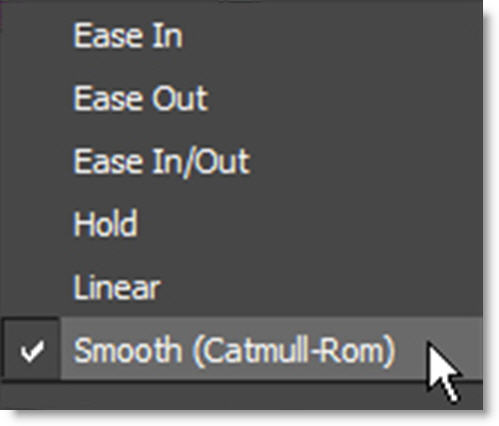
Task: Choose Ease Out from the menu
Action: (241, 98)
